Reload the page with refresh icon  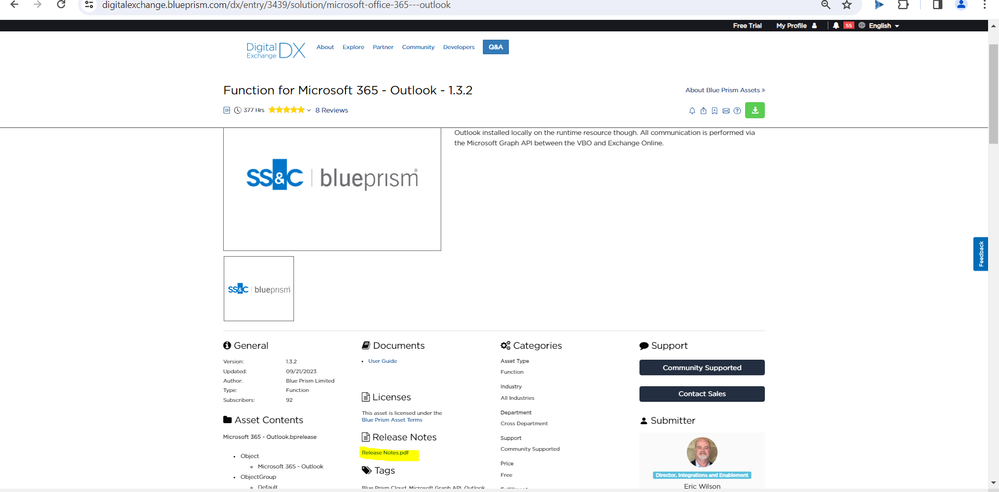[61, 4]
